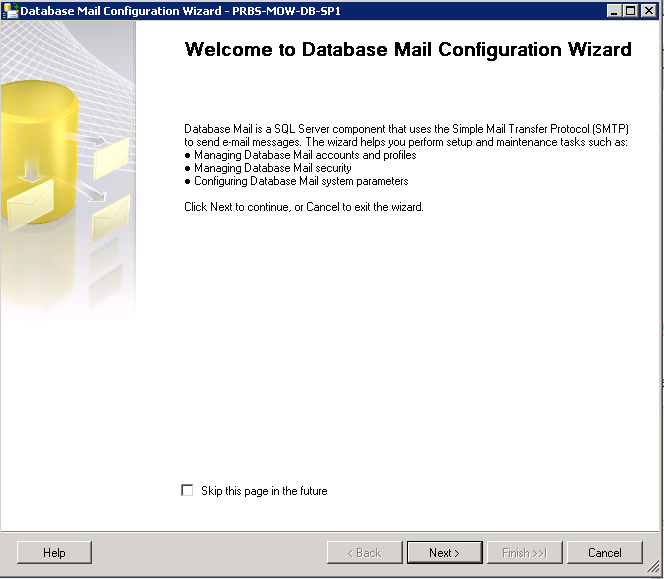This screenshot has width=664, height=579.
Task: Maximize the wizard window
Action: pos(631,11)
